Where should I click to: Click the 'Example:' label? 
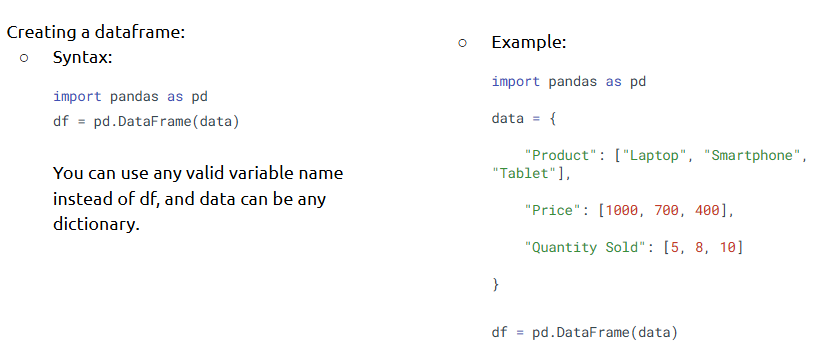tap(529, 43)
